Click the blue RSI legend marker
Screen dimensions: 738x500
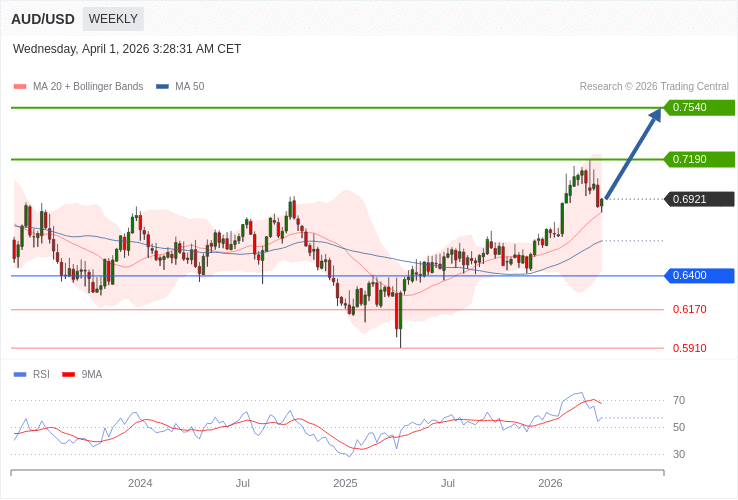click(19, 375)
